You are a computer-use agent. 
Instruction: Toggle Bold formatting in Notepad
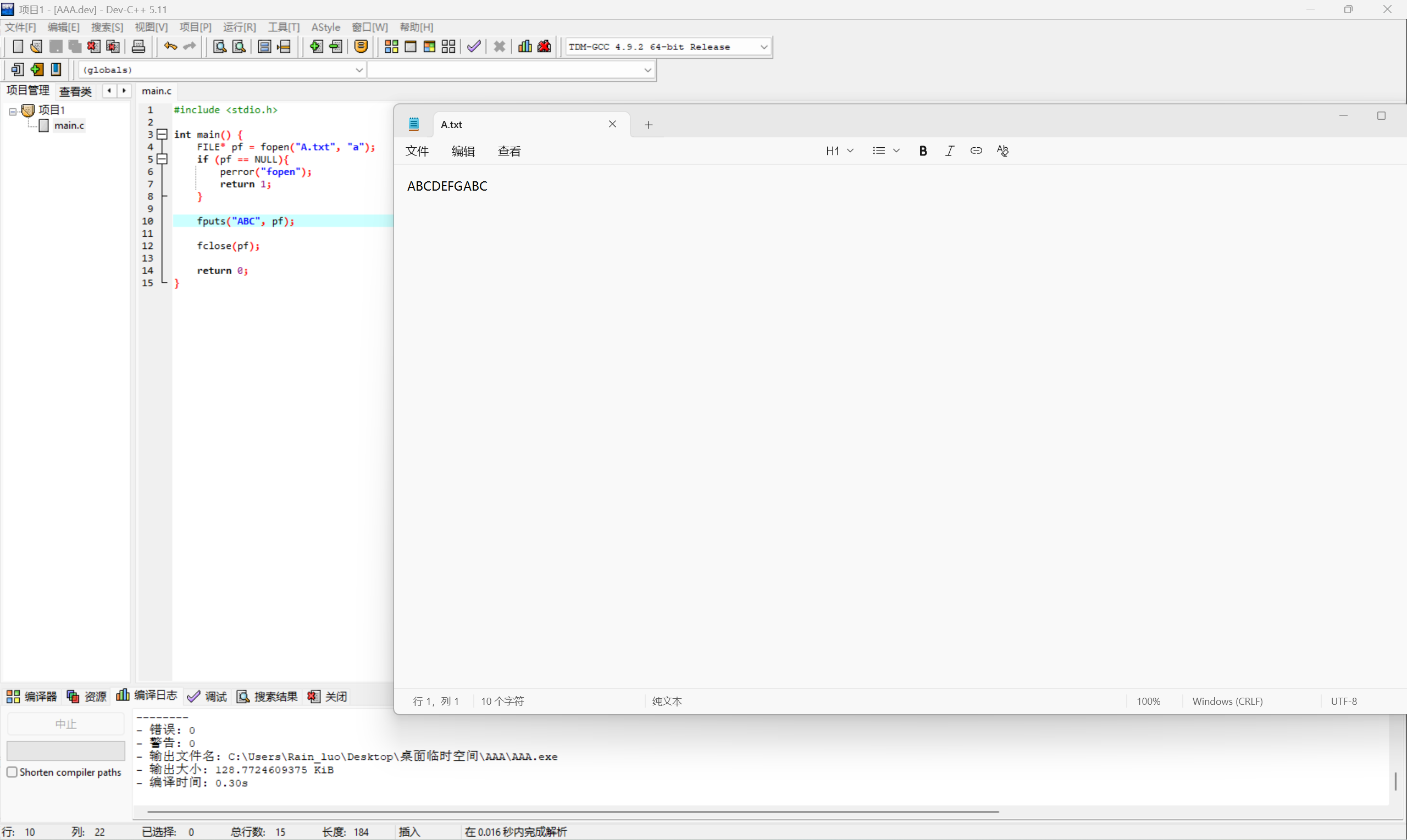923,151
